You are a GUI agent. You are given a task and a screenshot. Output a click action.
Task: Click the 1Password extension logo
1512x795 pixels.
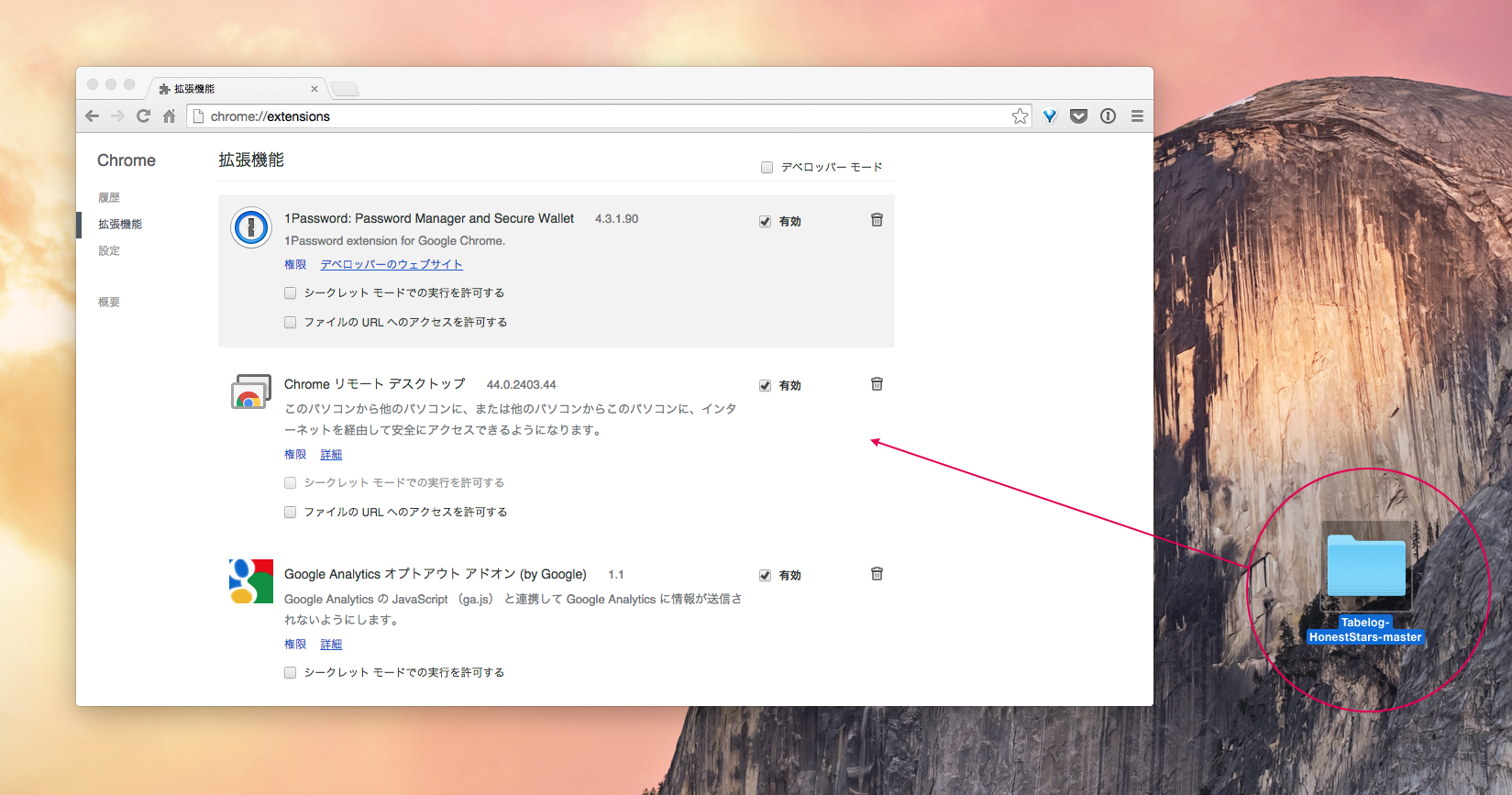[x=250, y=227]
